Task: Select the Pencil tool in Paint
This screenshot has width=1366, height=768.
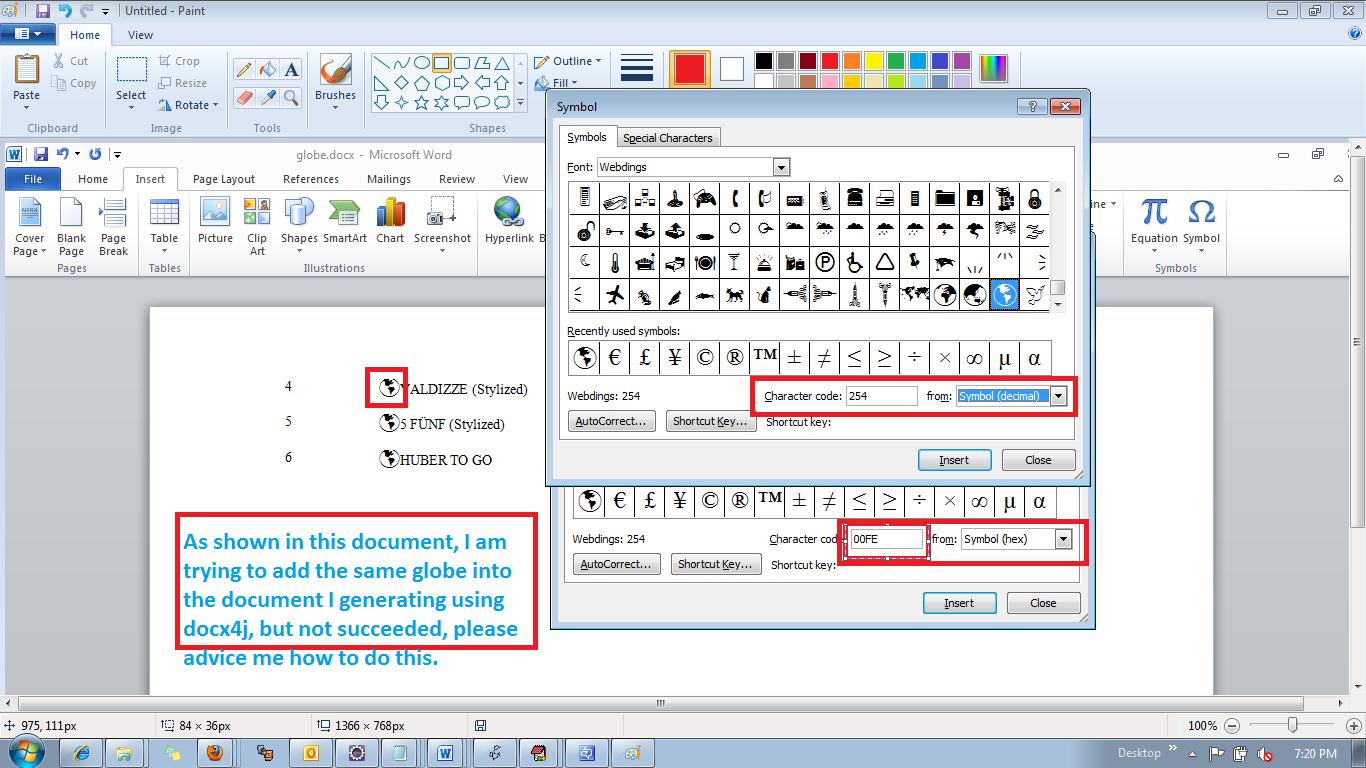Action: click(243, 70)
